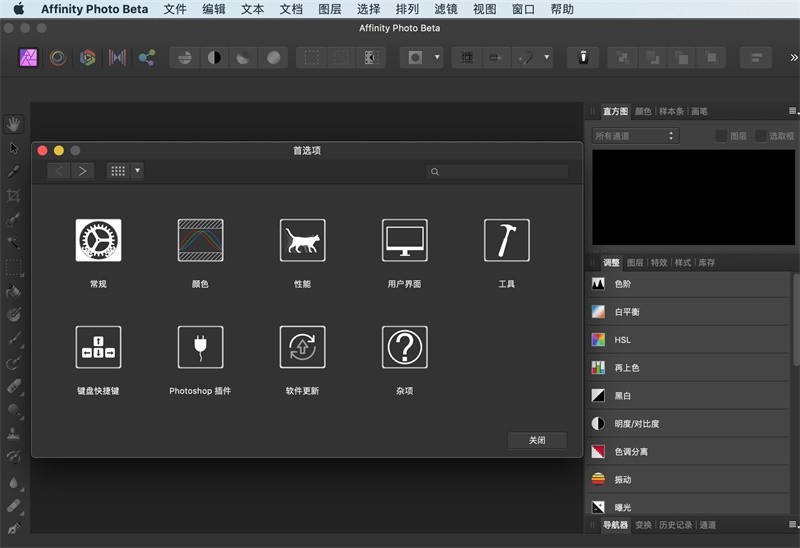Open the 滤镜 menu
The width and height of the screenshot is (800, 548).
446,9
